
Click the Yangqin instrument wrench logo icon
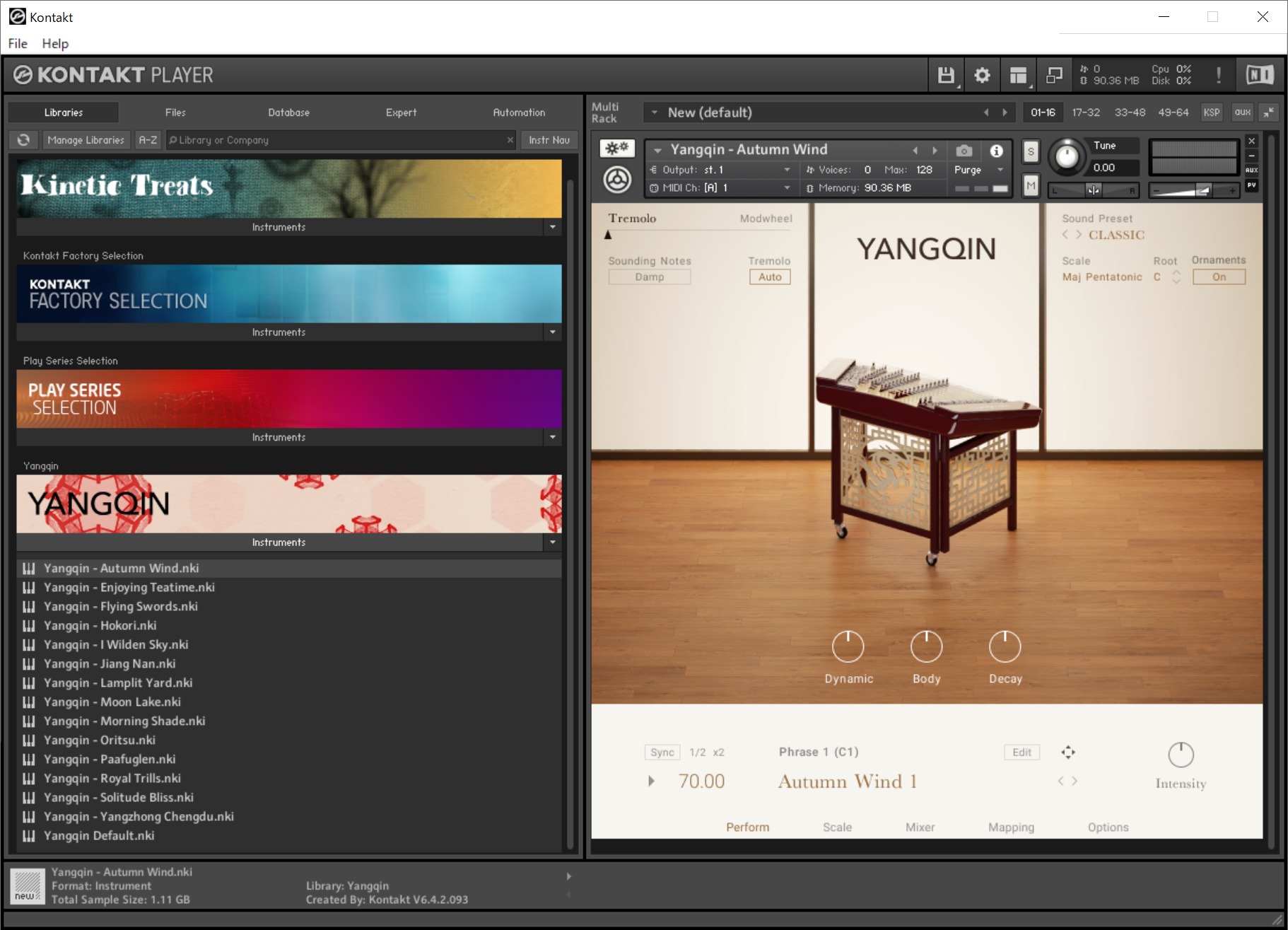(617, 180)
